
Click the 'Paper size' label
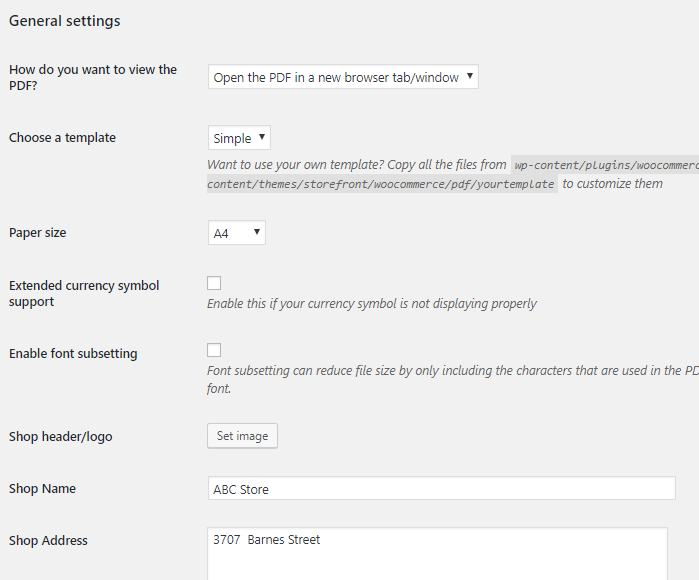(38, 233)
